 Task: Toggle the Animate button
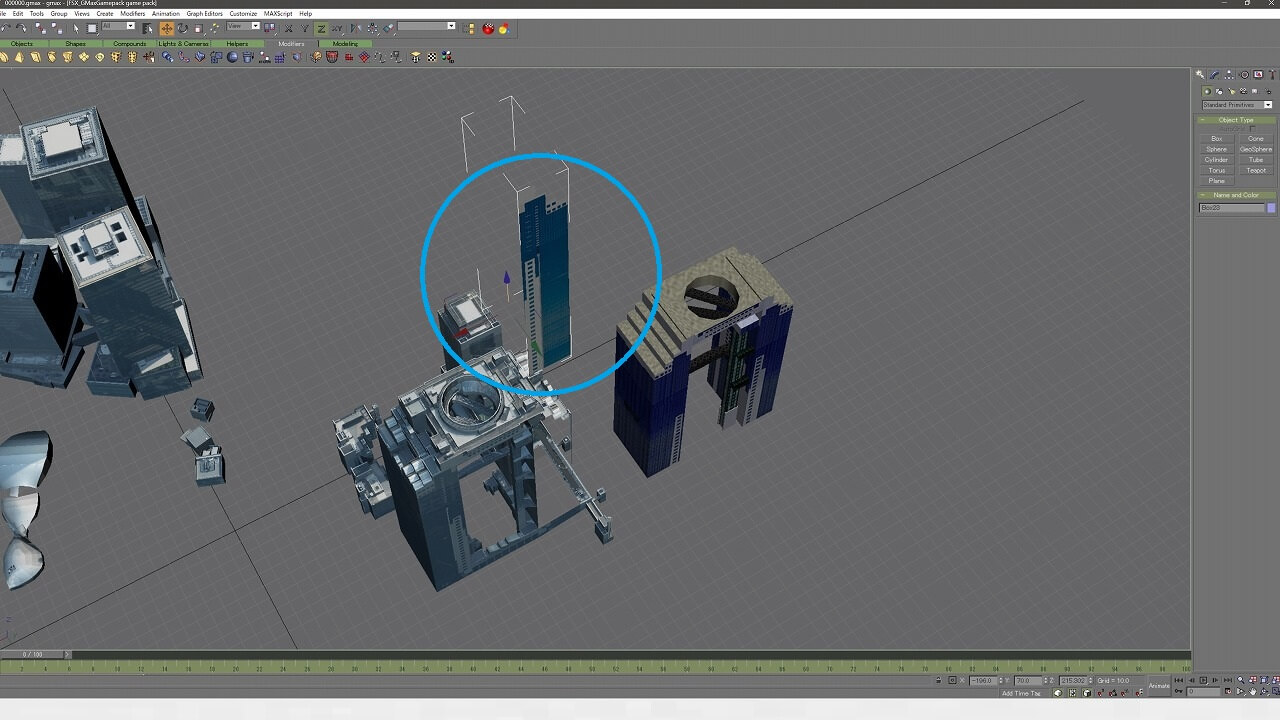tap(1159, 686)
